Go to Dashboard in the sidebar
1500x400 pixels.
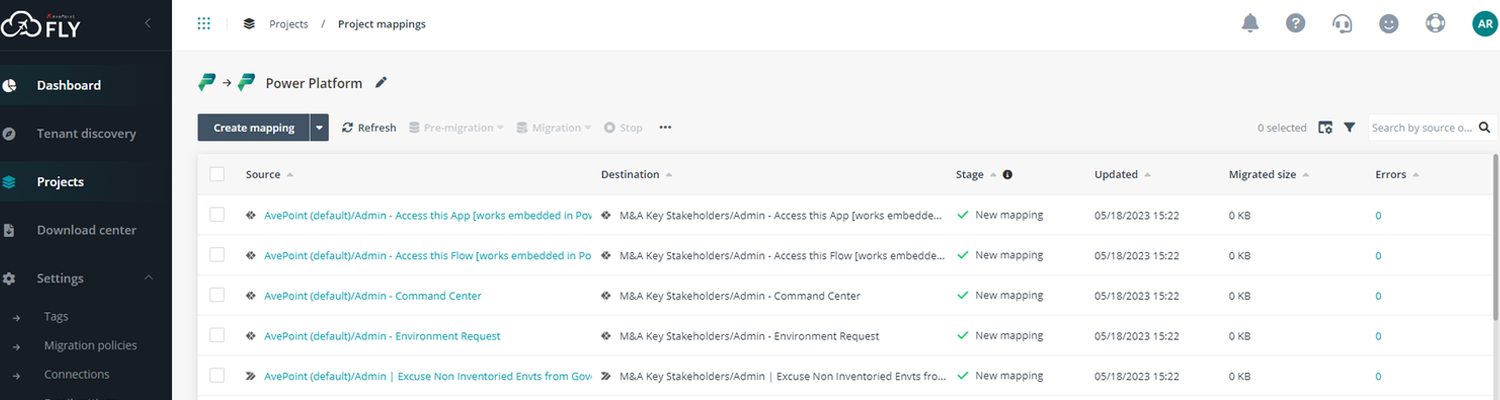pyautogui.click(x=69, y=85)
